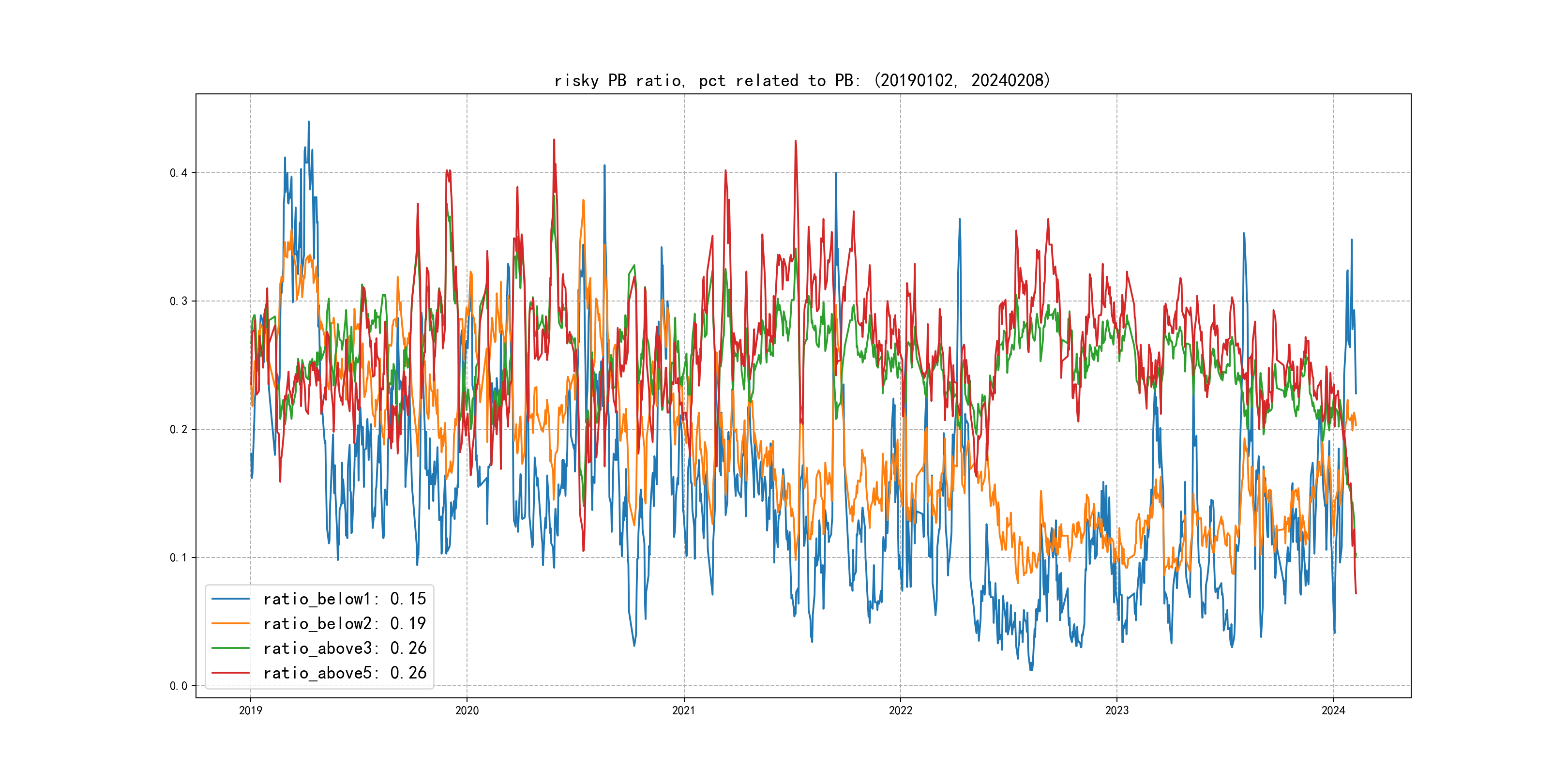Click the 2023 x-axis tick label

tap(1116, 710)
